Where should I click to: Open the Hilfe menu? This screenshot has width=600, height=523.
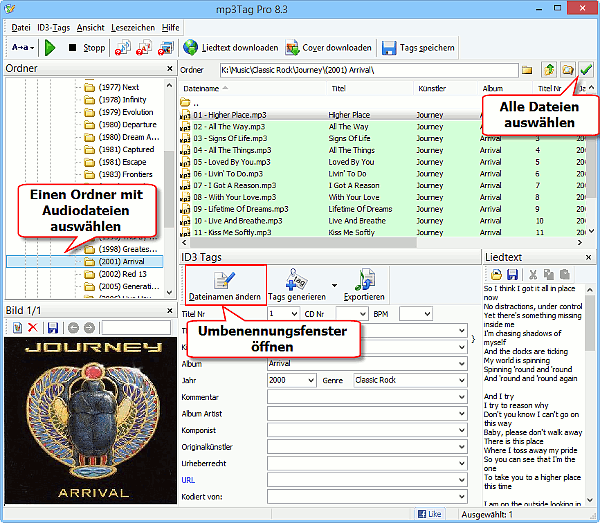[170, 28]
